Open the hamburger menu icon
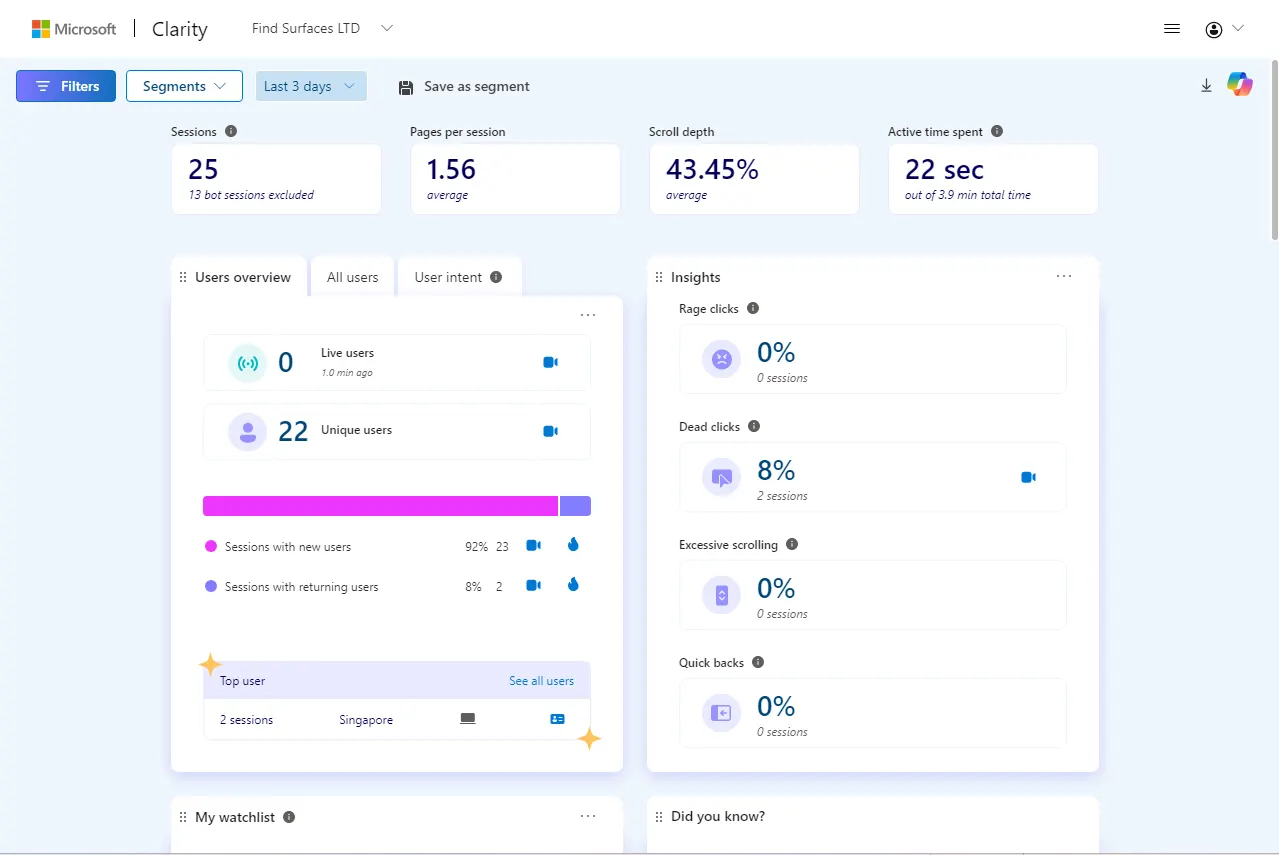 click(1172, 29)
